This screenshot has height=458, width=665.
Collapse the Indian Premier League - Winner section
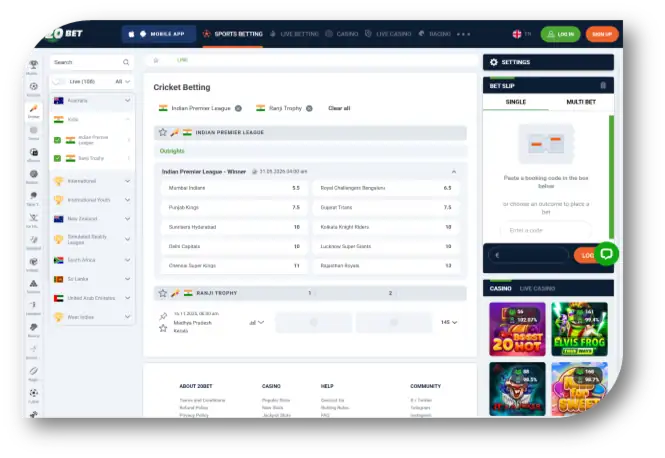coord(453,171)
